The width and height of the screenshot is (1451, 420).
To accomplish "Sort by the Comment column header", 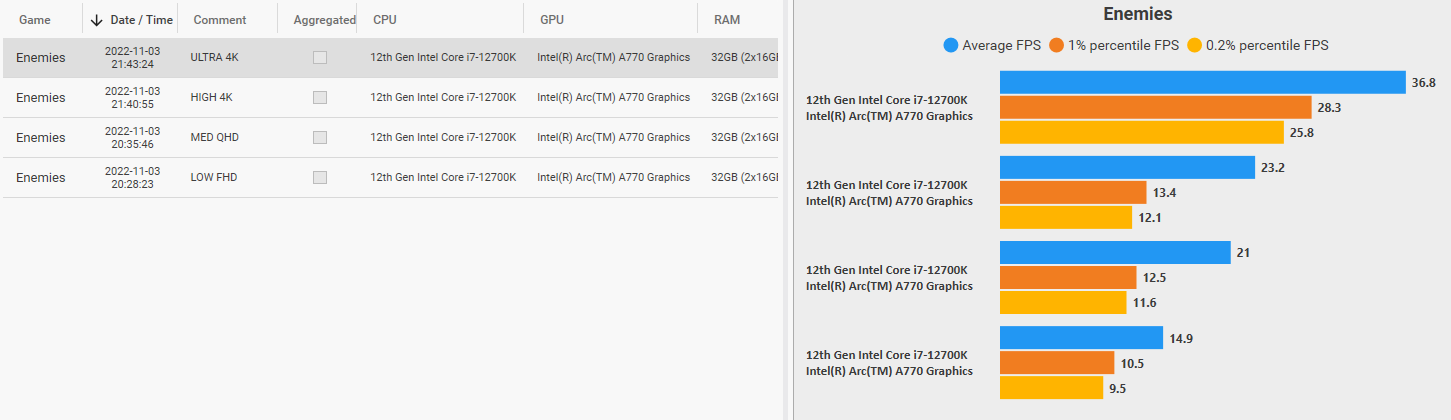I will (x=220, y=20).
